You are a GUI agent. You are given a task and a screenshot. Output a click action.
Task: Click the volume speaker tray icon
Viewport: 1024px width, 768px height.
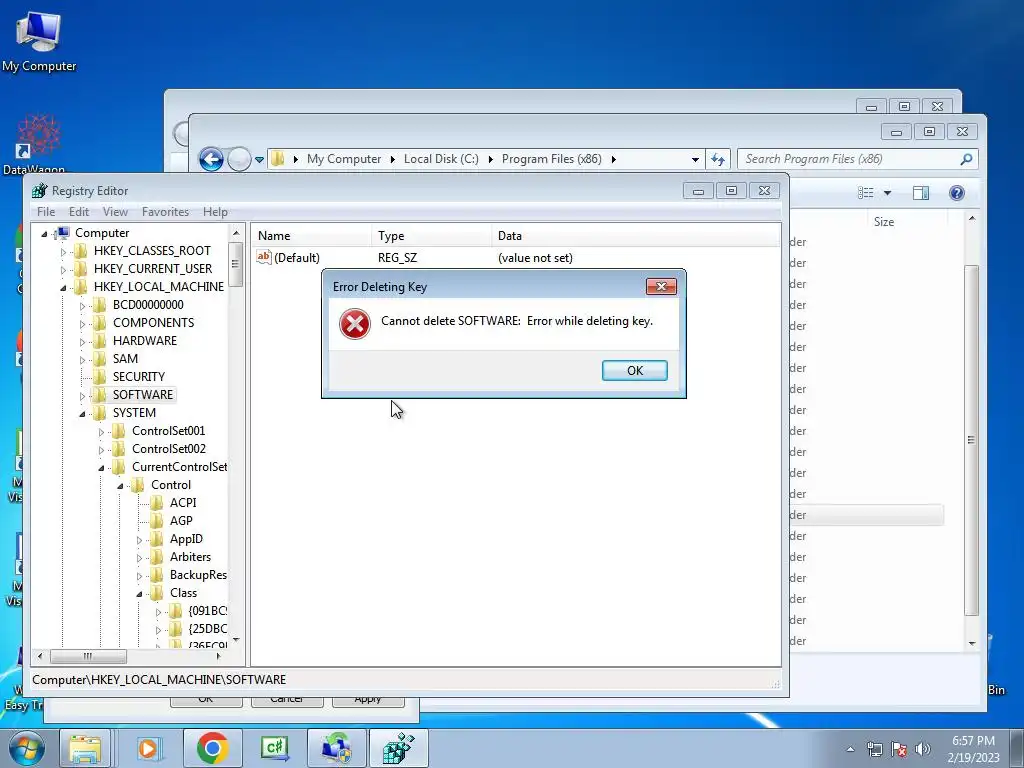(x=922, y=748)
